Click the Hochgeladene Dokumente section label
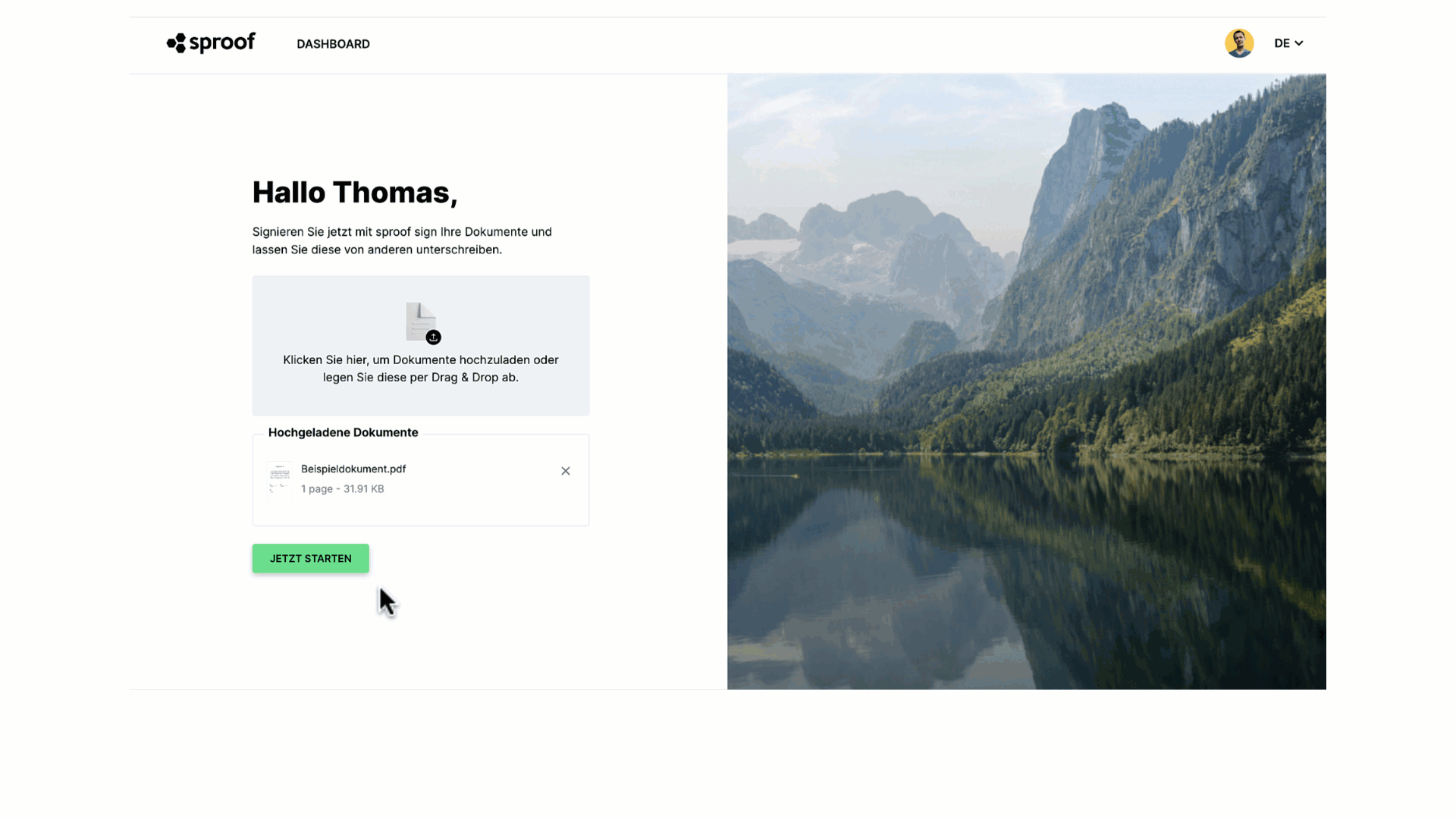Image resolution: width=1456 pixels, height=819 pixels. [x=343, y=432]
